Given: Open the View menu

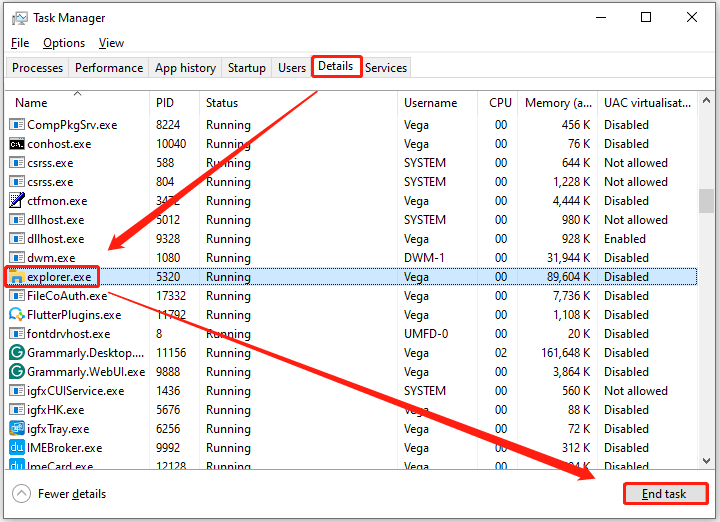Looking at the screenshot, I should 111,43.
